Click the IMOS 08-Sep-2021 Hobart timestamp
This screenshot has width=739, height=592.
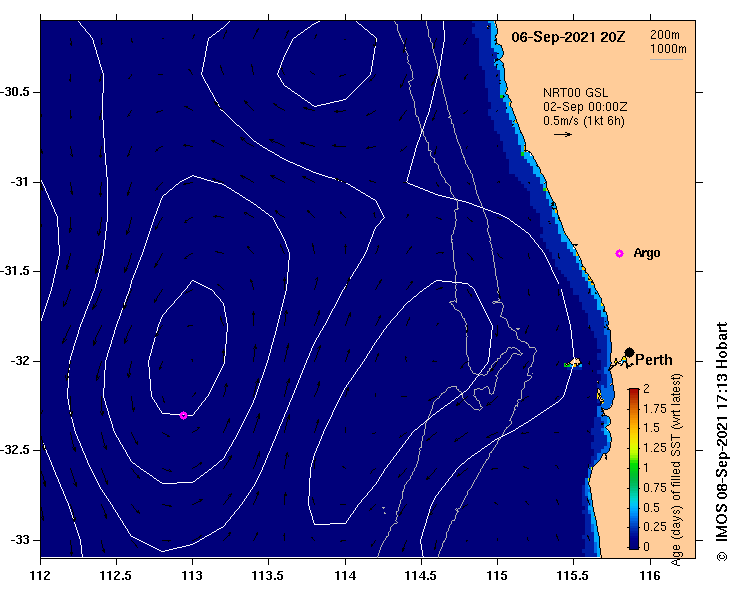pyautogui.click(x=722, y=434)
